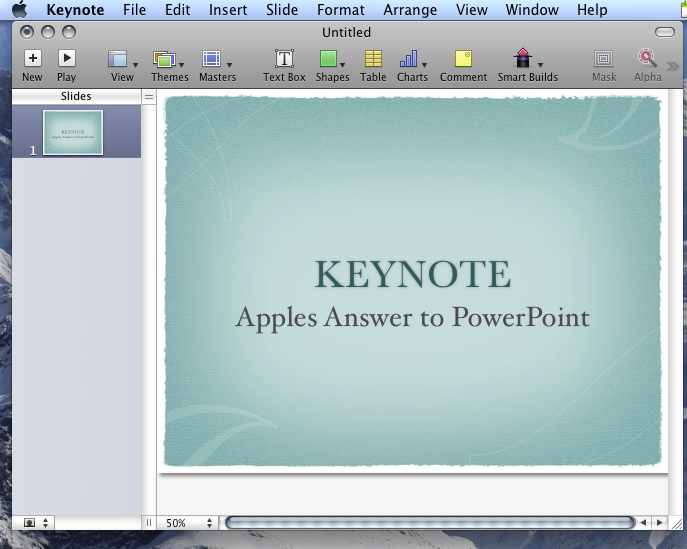
Task: Open the View dropdown in toolbar
Action: coord(135,65)
